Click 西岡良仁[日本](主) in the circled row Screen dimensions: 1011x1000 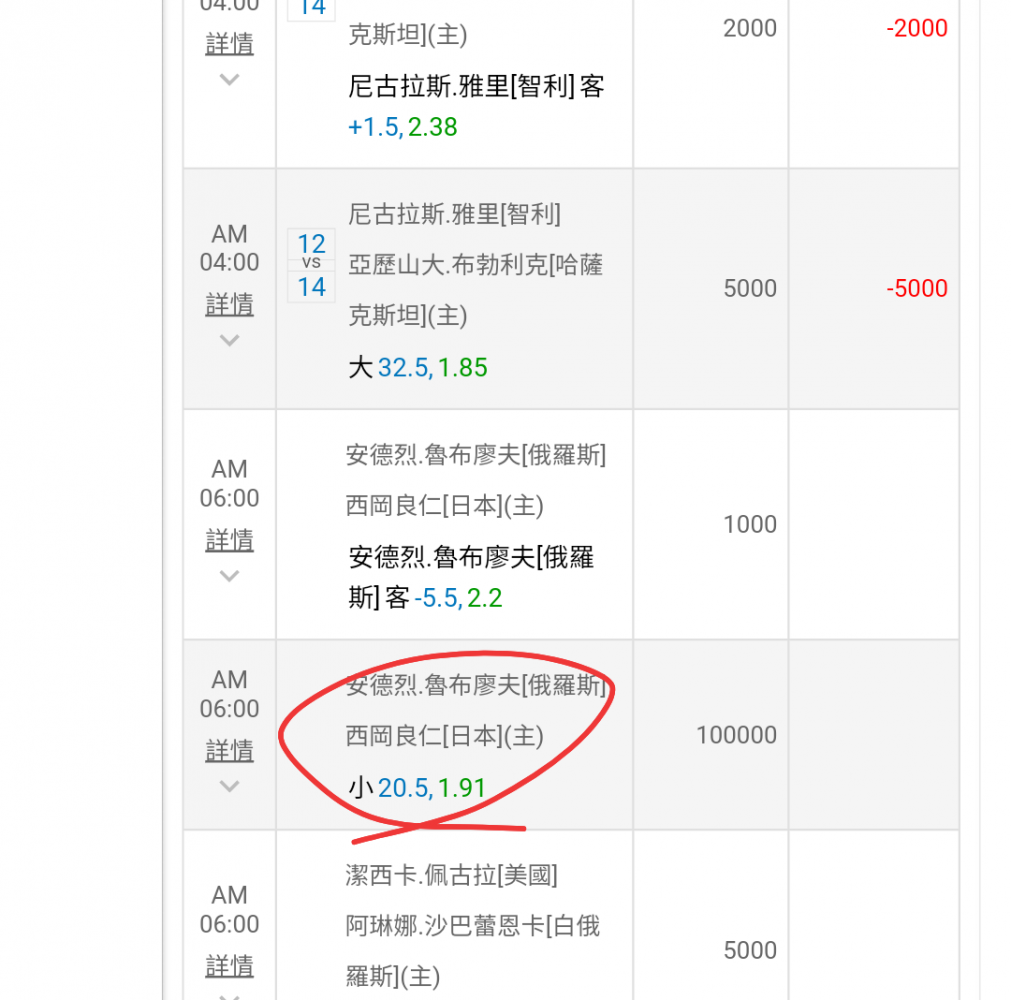(x=444, y=736)
